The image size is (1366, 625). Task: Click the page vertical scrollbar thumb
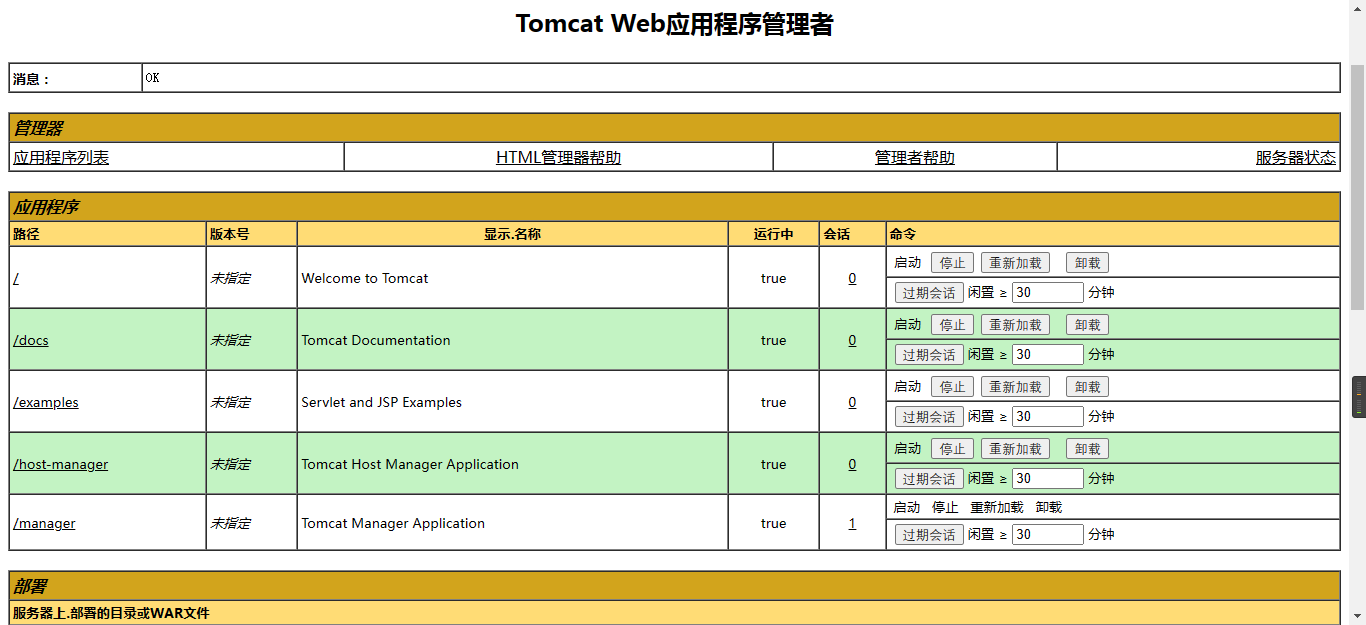pos(1357,188)
